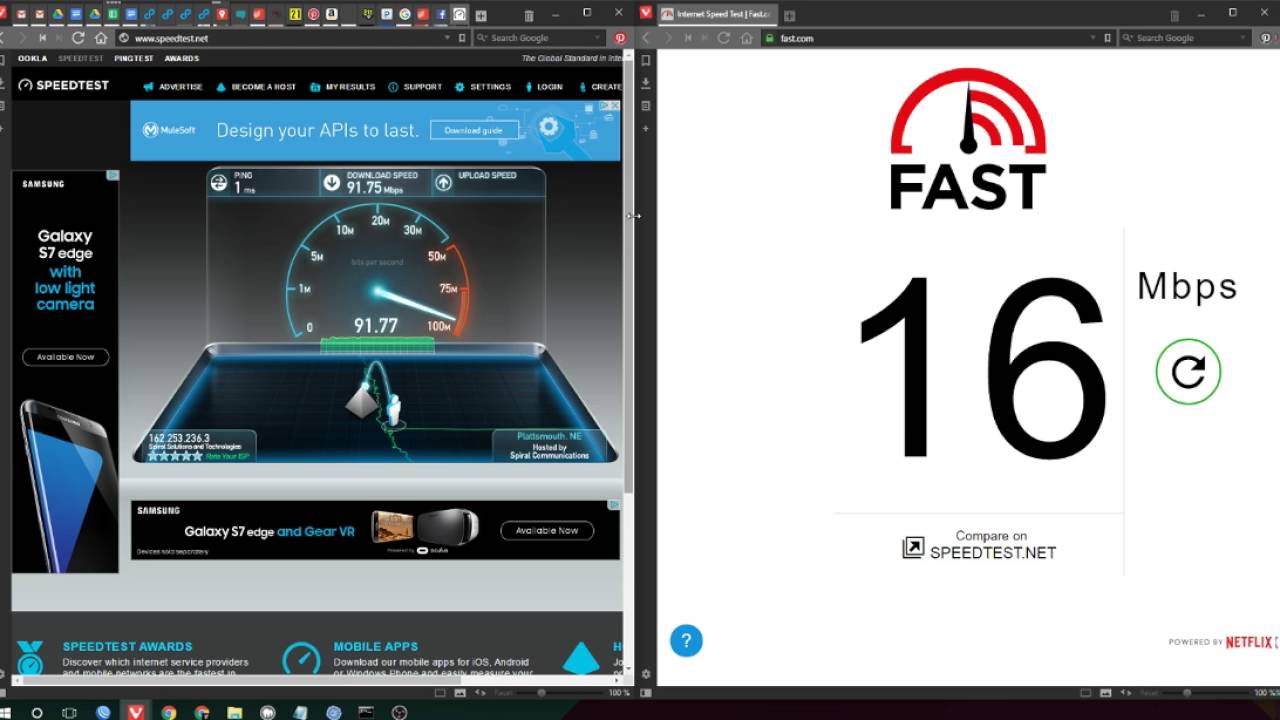Go to the home page in the Speedtest window

point(101,38)
